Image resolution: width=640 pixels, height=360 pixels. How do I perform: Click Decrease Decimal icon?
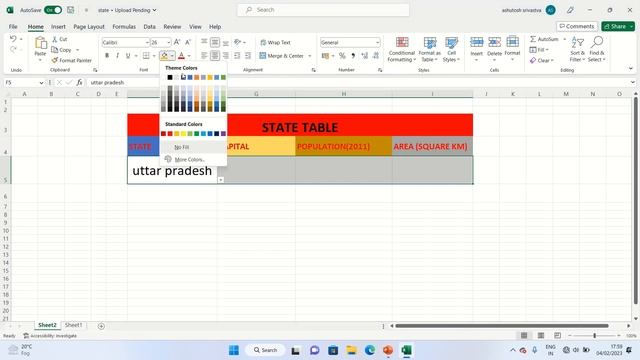click(376, 56)
